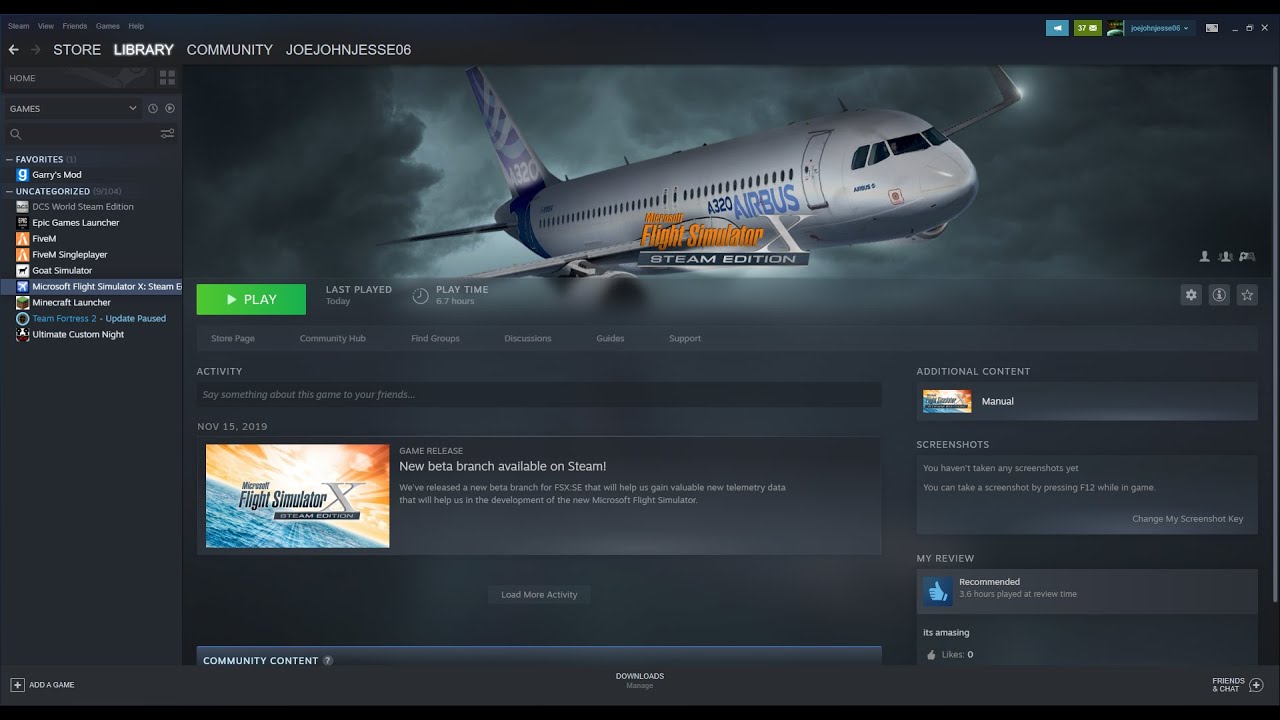The width and height of the screenshot is (1280, 720).
Task: Open Downloads manager at bottom
Action: click(x=640, y=680)
